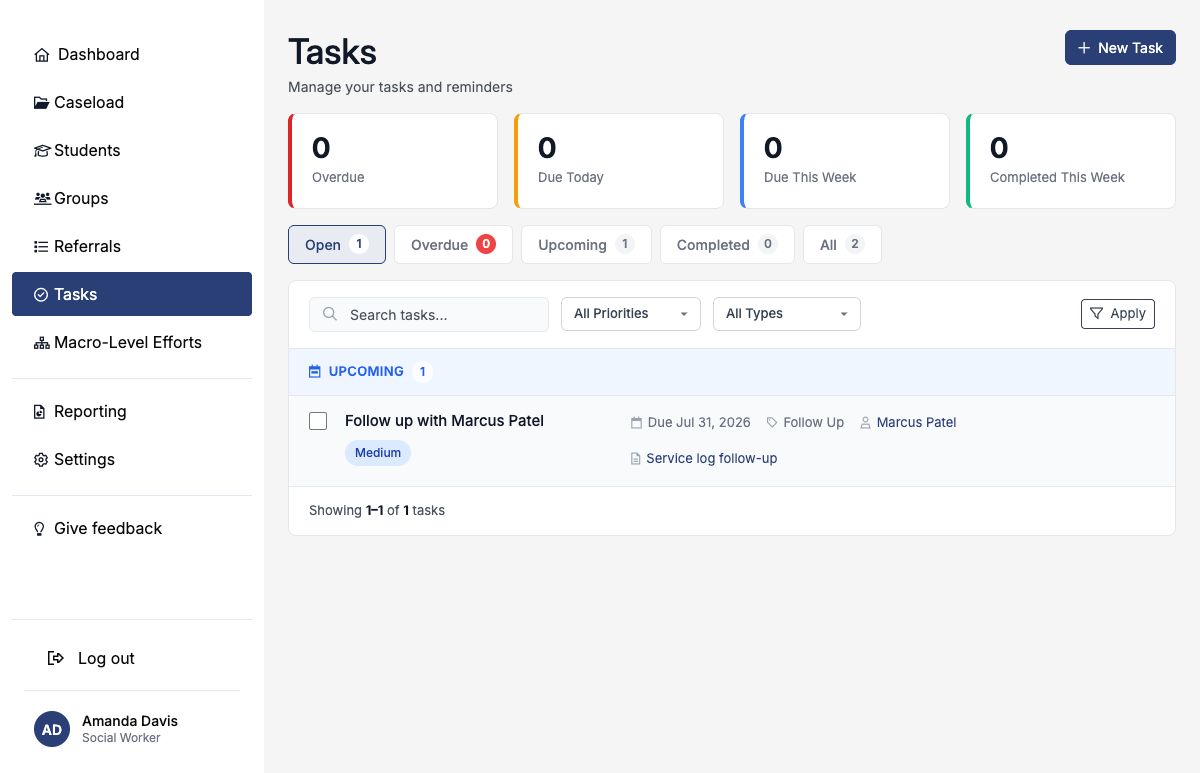The image size is (1200, 773).
Task: Click the Completed This Week summary card
Action: (1071, 161)
